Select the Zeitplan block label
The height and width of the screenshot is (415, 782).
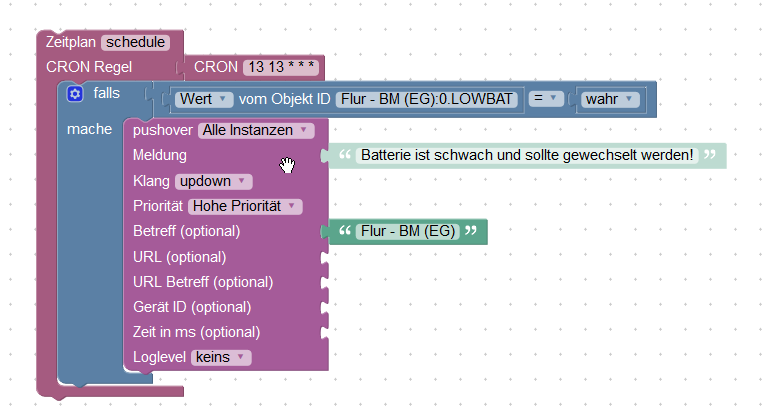click(x=70, y=42)
